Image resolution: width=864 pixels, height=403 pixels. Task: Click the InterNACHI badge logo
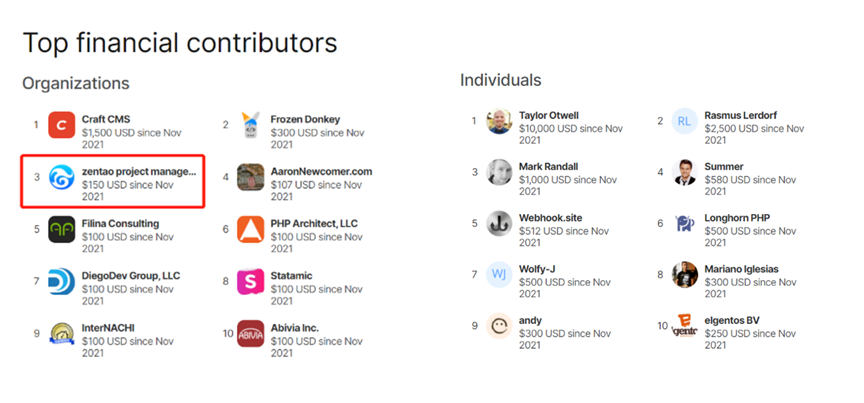point(62,333)
